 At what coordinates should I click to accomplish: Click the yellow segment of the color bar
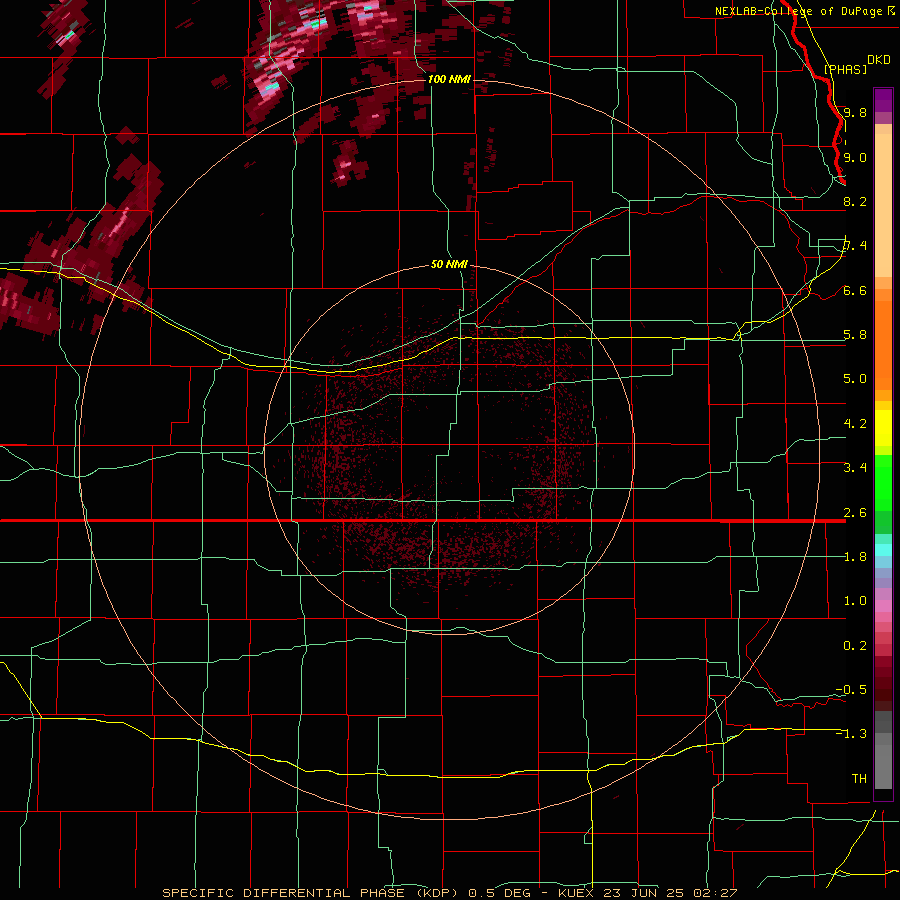coord(883,428)
